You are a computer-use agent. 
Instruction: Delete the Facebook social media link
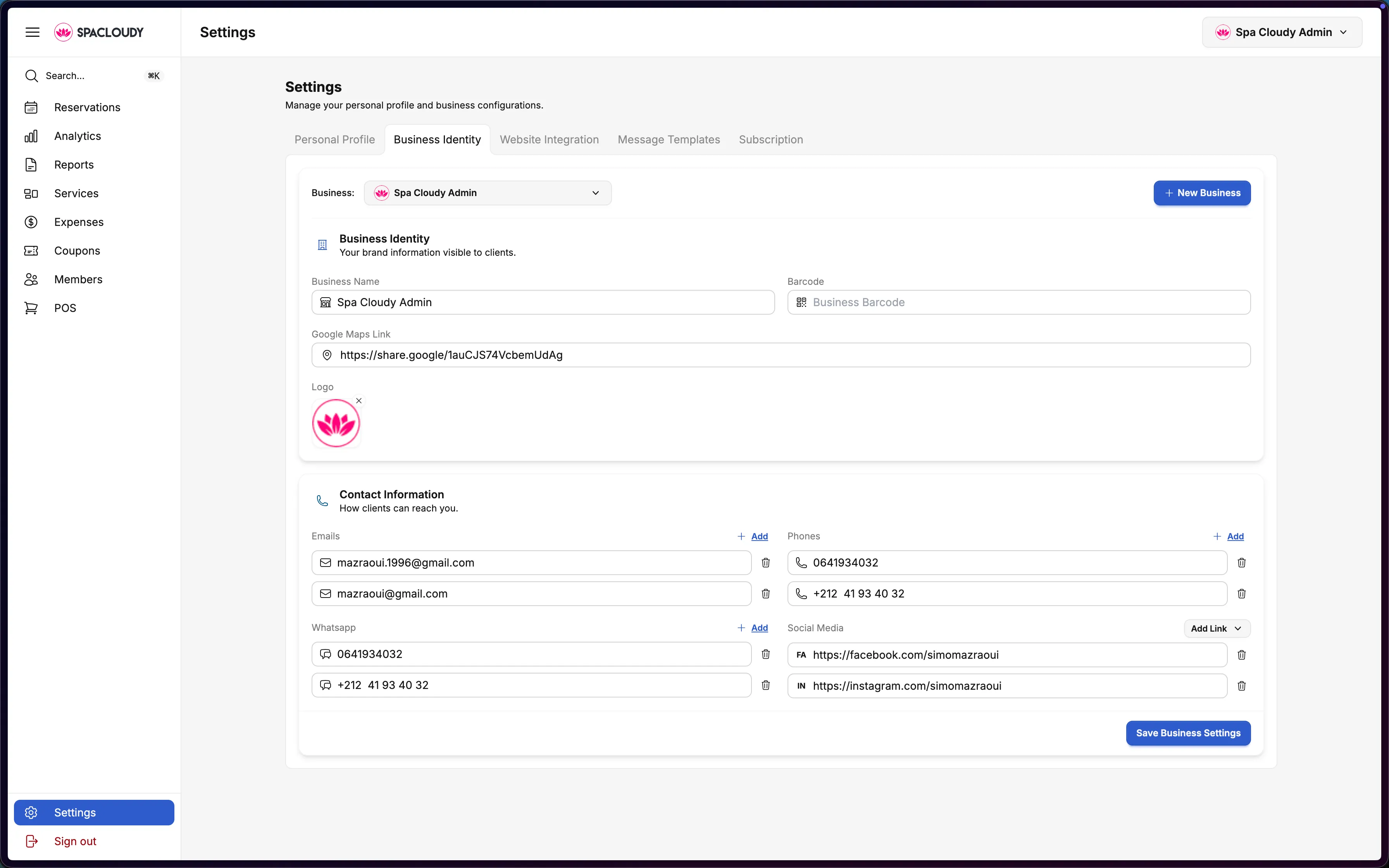tap(1241, 655)
